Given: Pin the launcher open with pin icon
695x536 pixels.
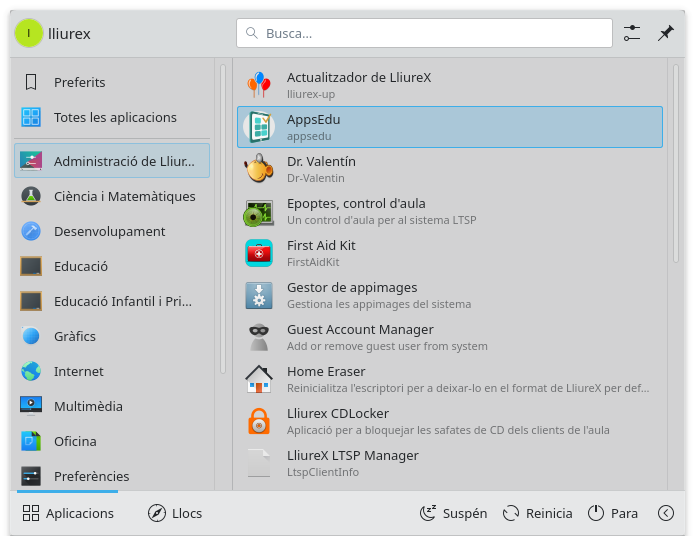Looking at the screenshot, I should tap(665, 33).
